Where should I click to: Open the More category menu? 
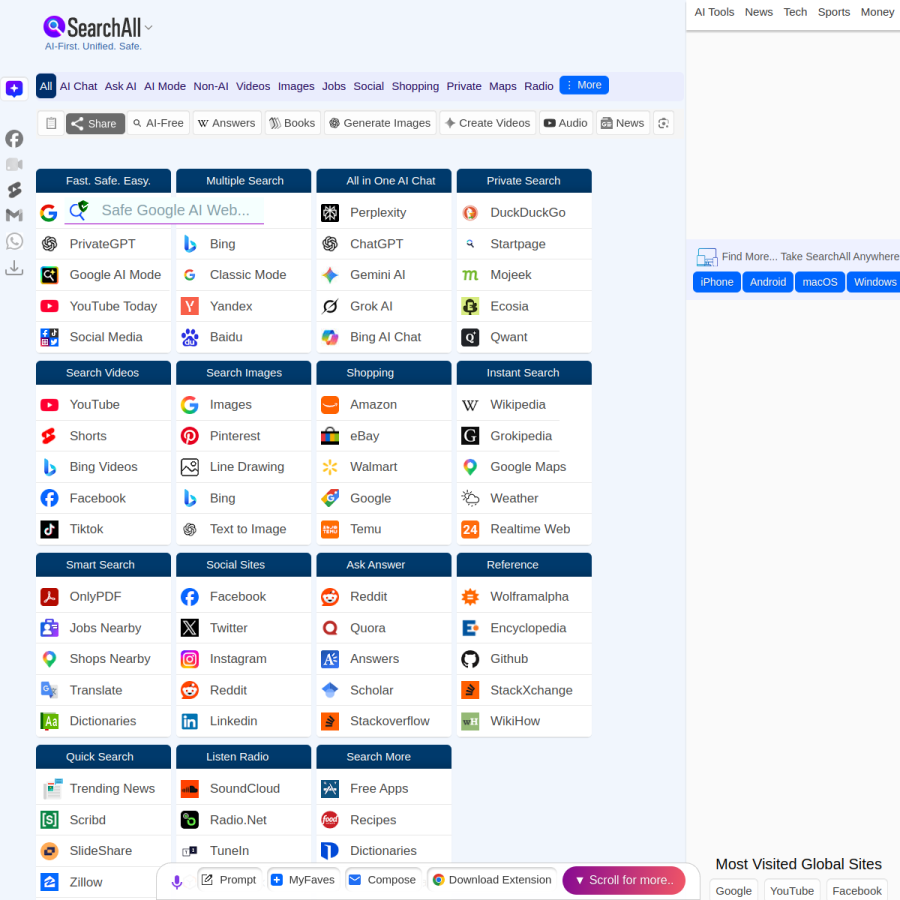584,85
